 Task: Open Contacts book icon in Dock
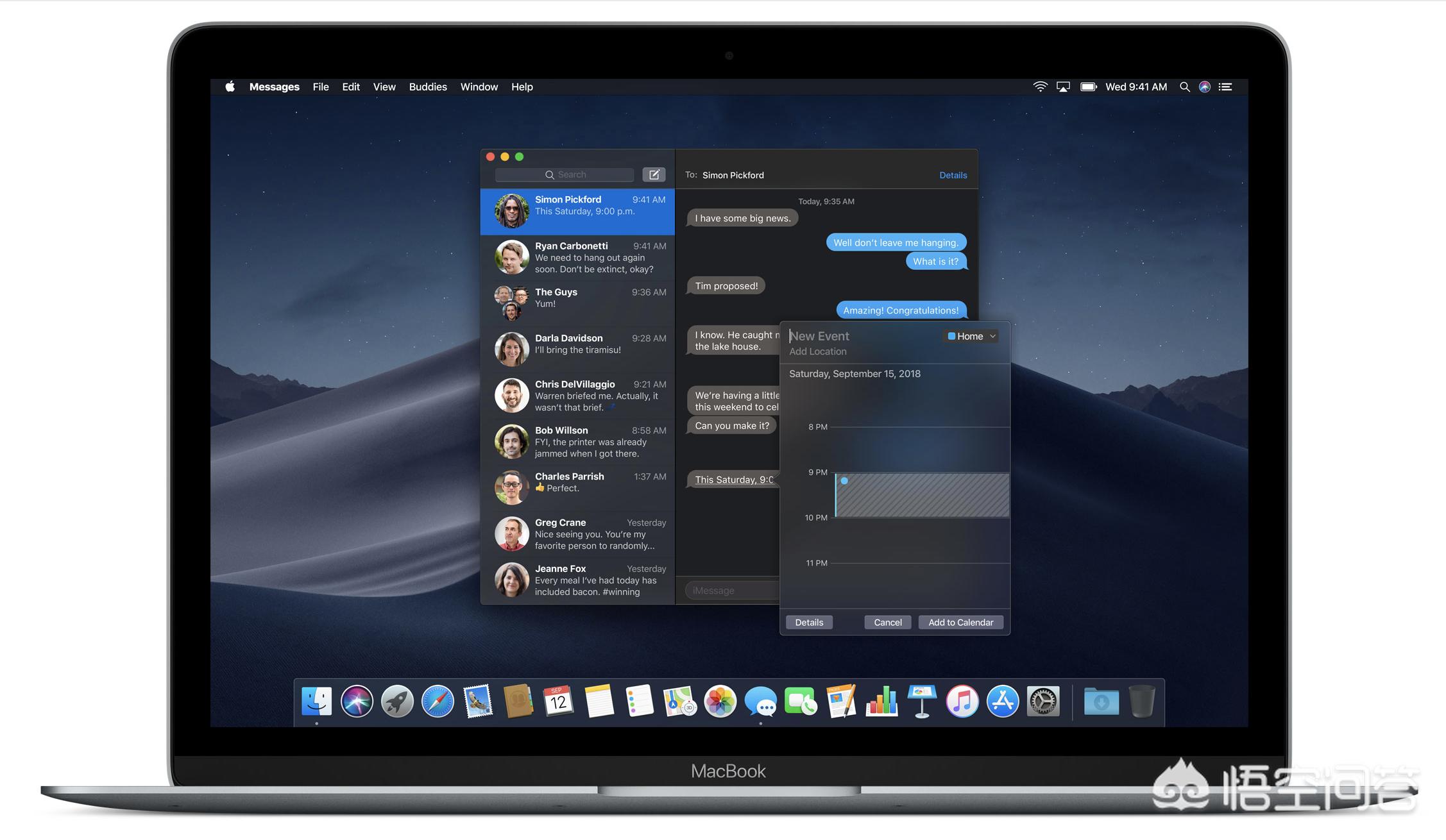[518, 701]
